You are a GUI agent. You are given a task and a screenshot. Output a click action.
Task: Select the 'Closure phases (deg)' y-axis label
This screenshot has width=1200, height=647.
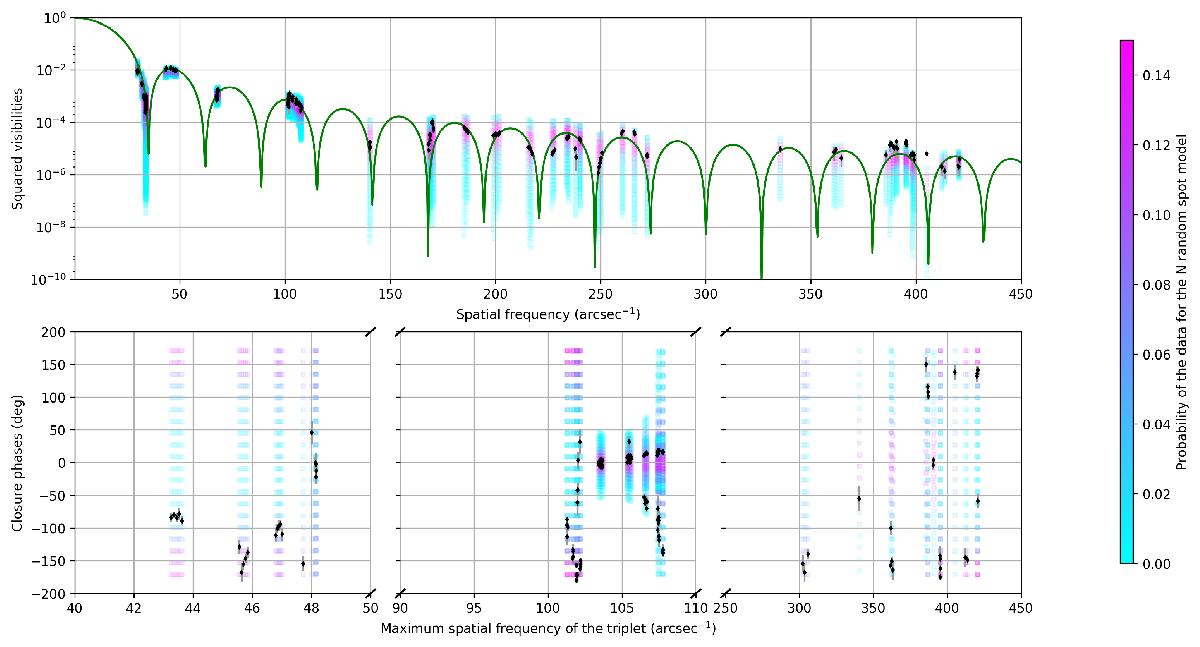(18, 462)
